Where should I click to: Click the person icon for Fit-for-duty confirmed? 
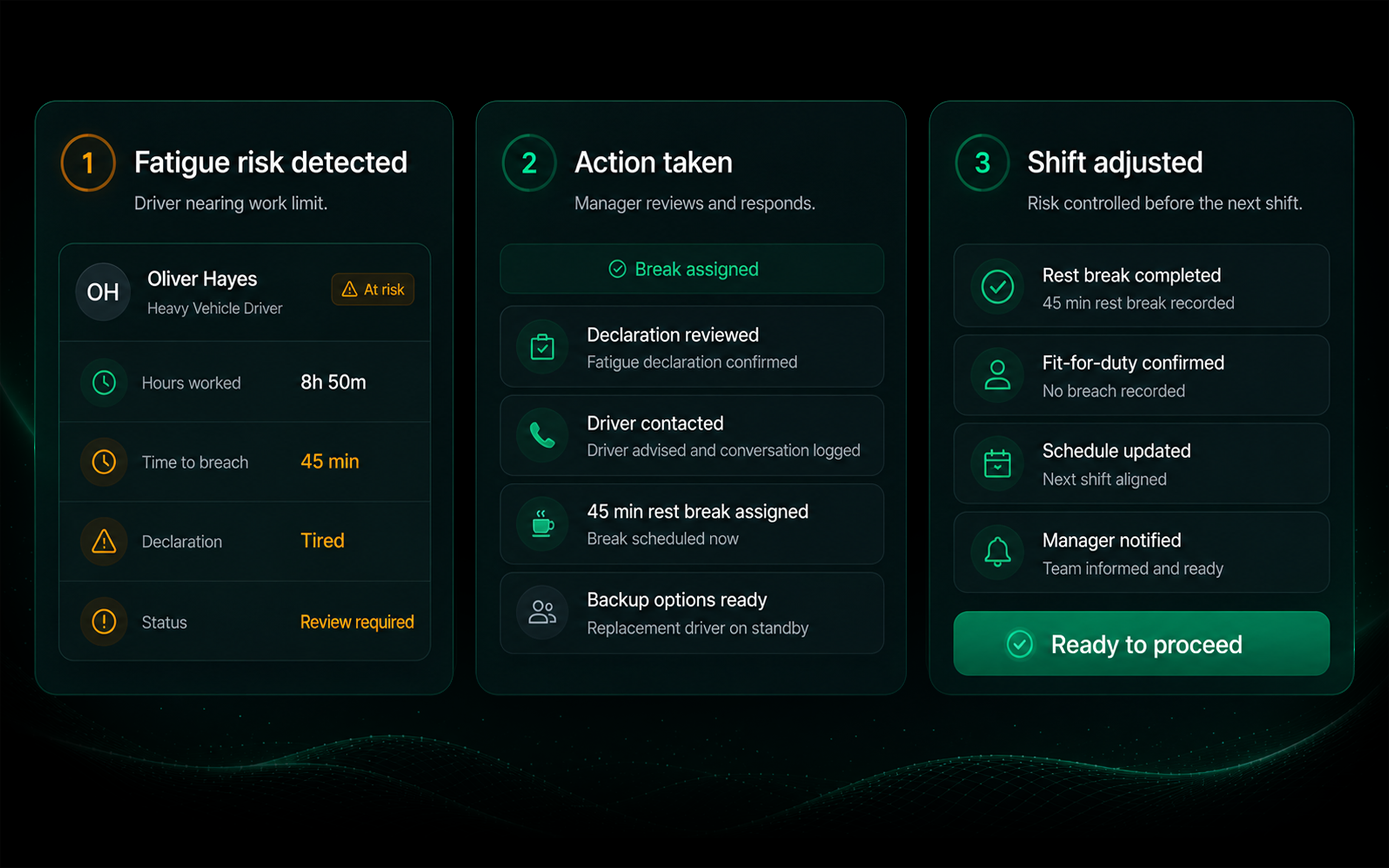(x=997, y=375)
